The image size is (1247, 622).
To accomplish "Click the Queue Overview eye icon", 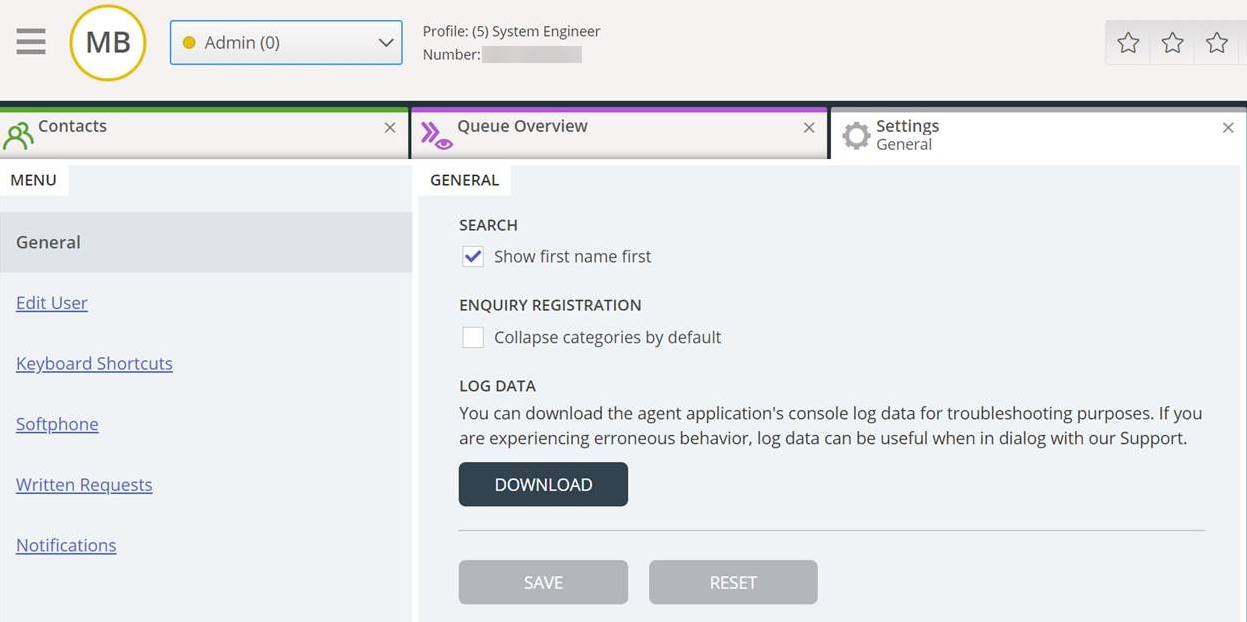I will tap(436, 135).
